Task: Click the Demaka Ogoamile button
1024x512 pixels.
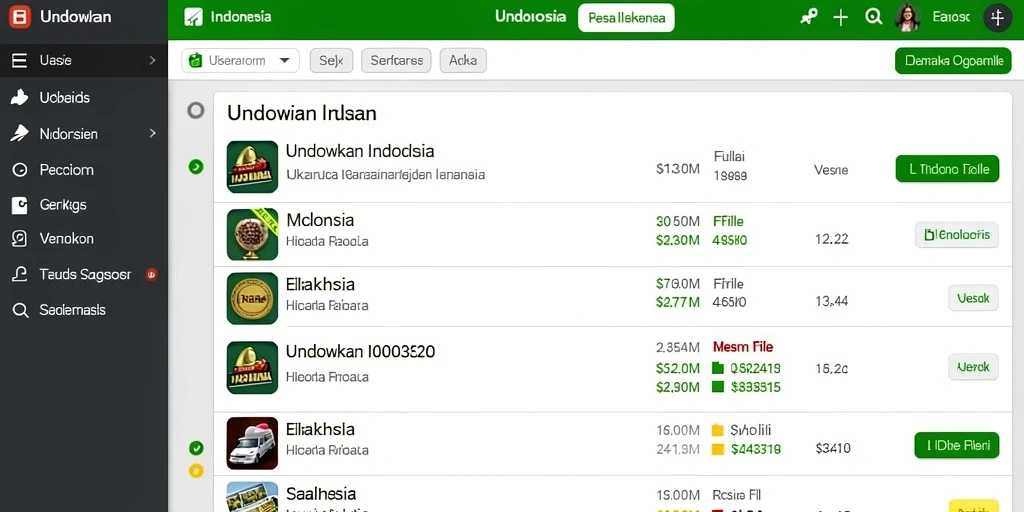Action: 953,61
